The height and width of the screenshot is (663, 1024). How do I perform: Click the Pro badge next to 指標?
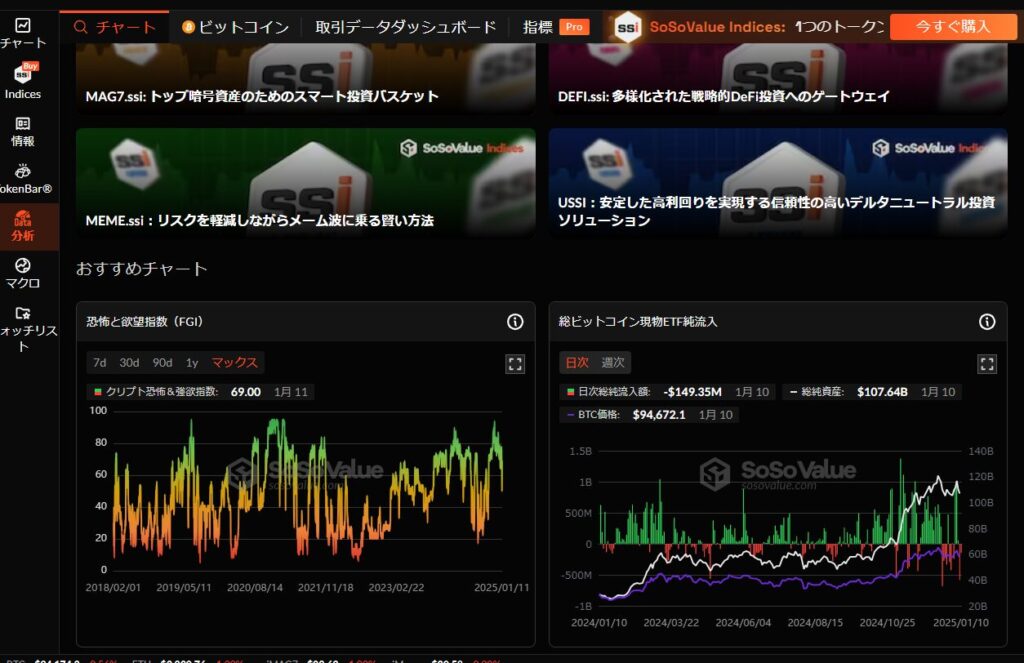[574, 27]
